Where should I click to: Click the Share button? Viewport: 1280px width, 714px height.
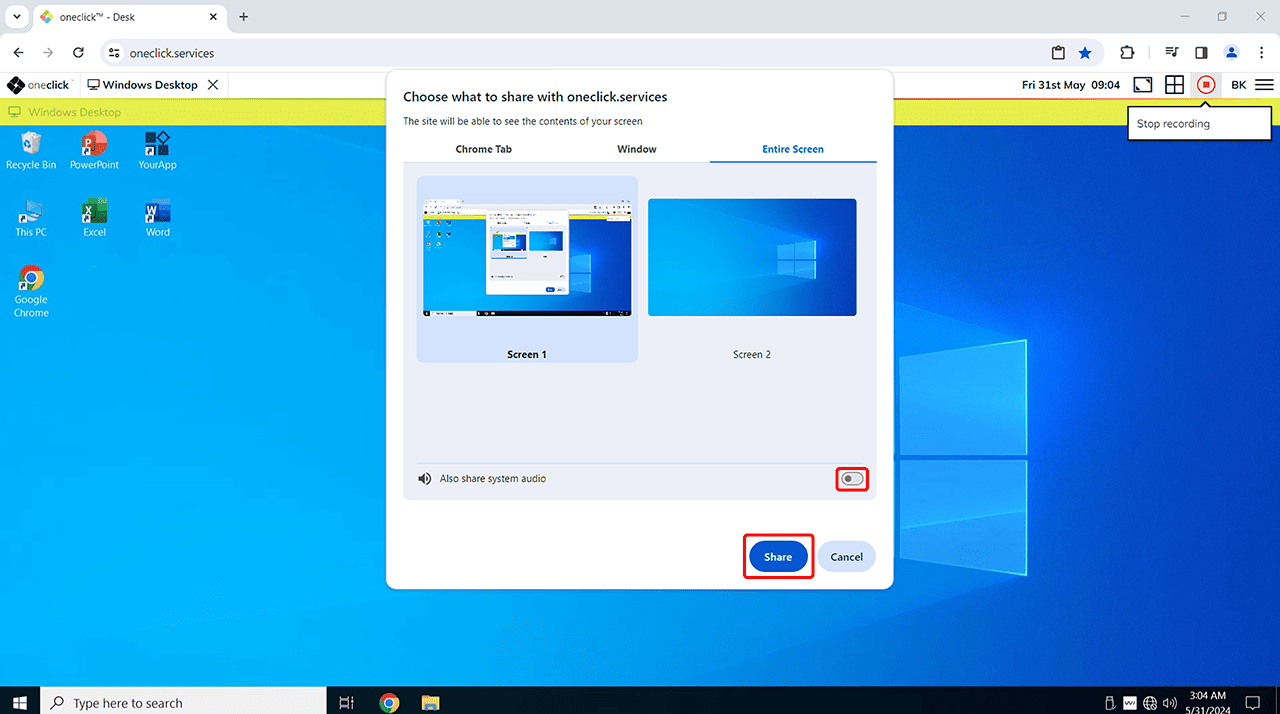[777, 557]
